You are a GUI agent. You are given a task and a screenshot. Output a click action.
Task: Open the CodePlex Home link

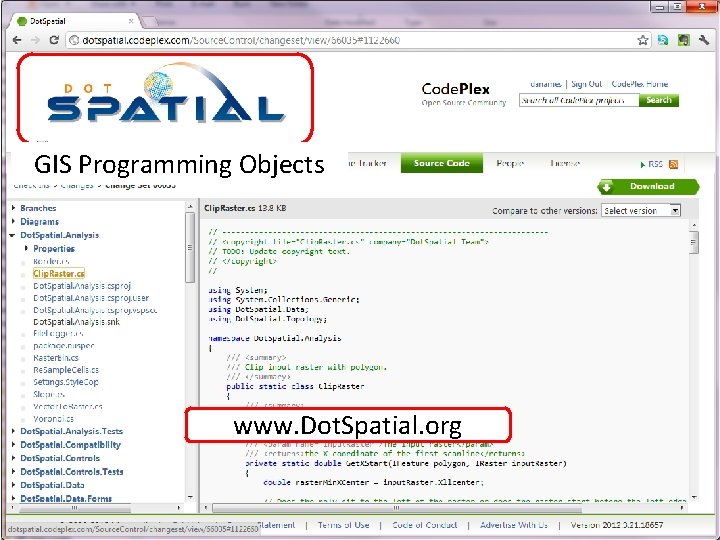pyautogui.click(x=640, y=84)
